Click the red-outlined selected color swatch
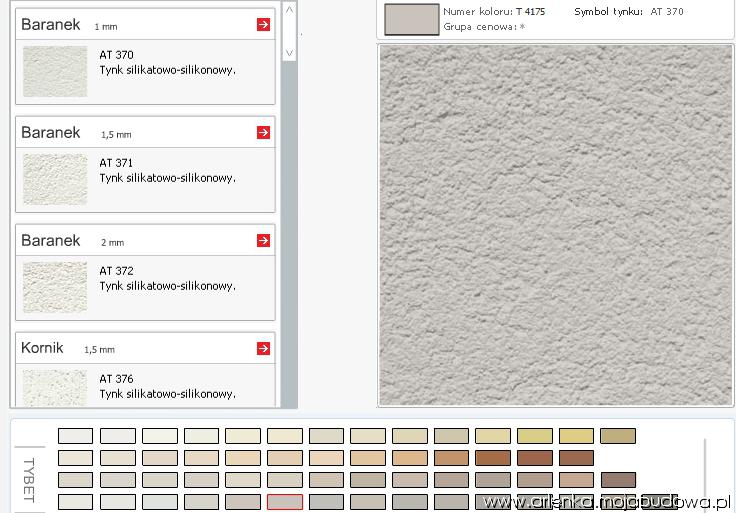The image size is (736, 513). [x=285, y=502]
